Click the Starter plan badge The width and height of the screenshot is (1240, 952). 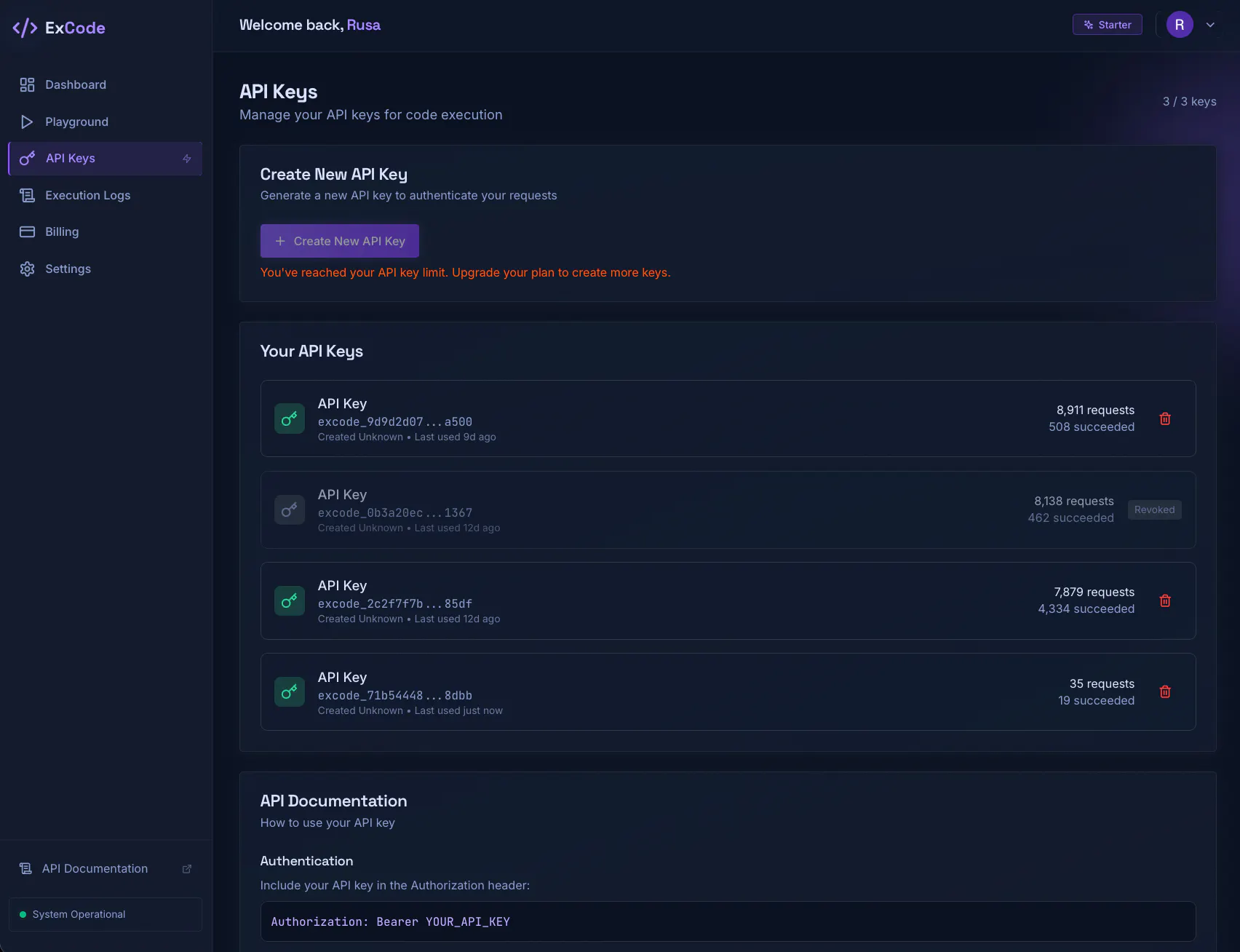1107,25
